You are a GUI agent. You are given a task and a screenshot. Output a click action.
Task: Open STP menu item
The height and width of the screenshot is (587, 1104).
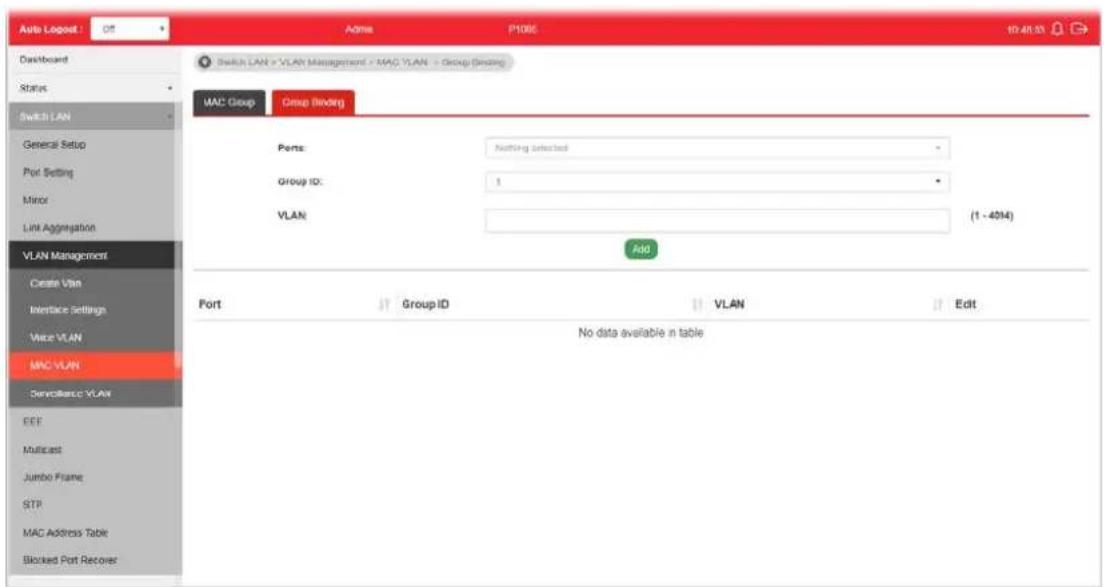(x=95, y=505)
